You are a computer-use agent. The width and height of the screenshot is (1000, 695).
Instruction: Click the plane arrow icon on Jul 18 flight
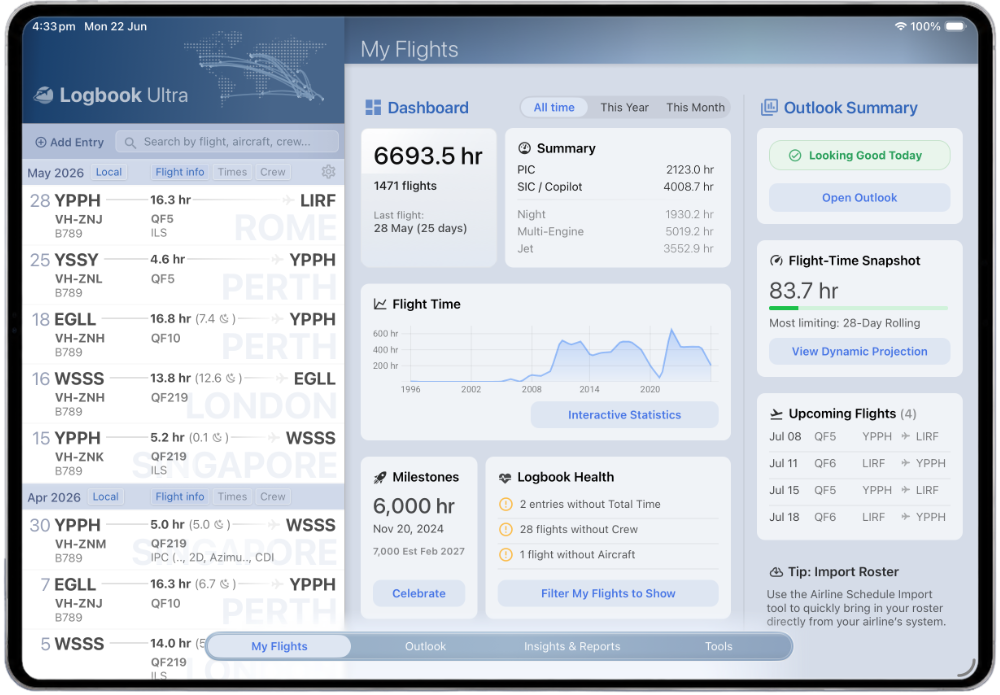pos(905,516)
